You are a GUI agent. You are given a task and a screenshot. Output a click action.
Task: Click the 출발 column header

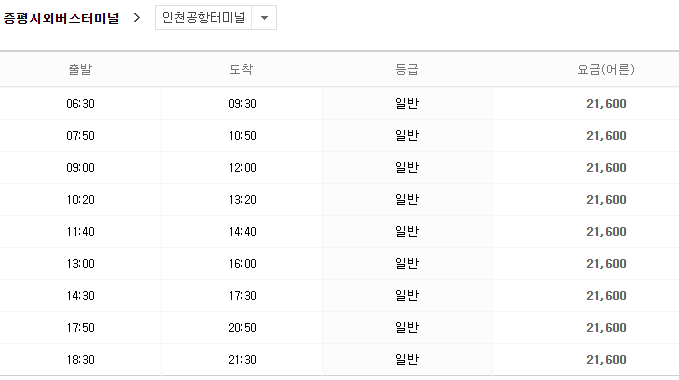pyautogui.click(x=80, y=69)
